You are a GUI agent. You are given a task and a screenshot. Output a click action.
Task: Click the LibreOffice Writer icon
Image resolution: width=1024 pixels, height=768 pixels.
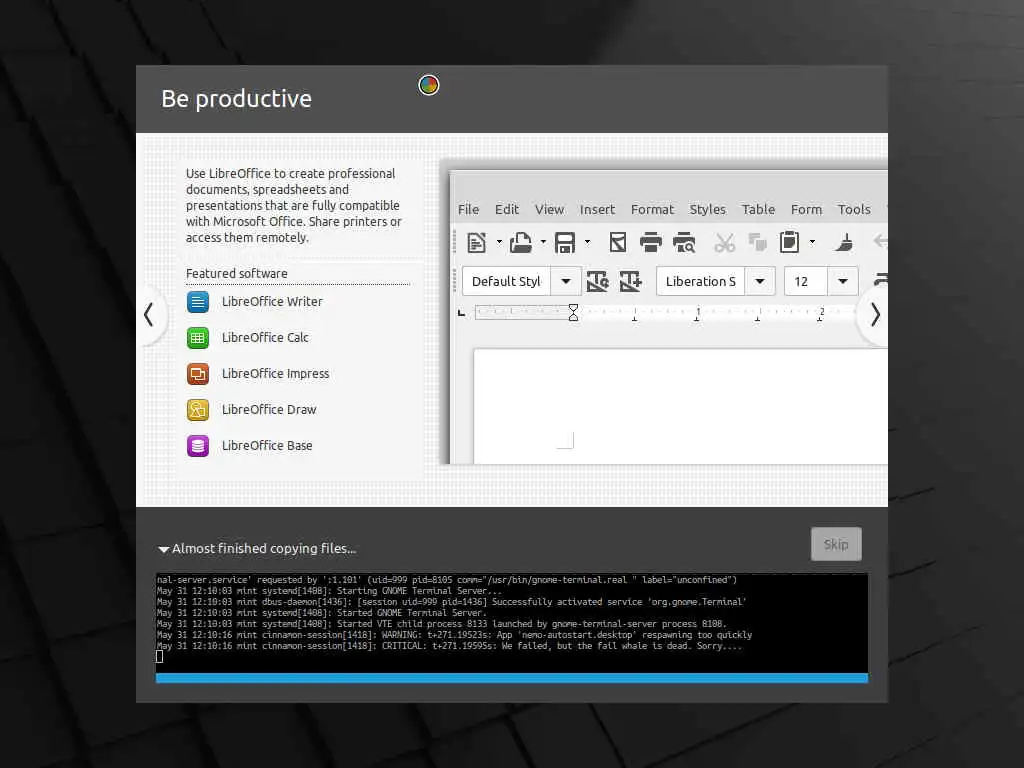coord(198,302)
